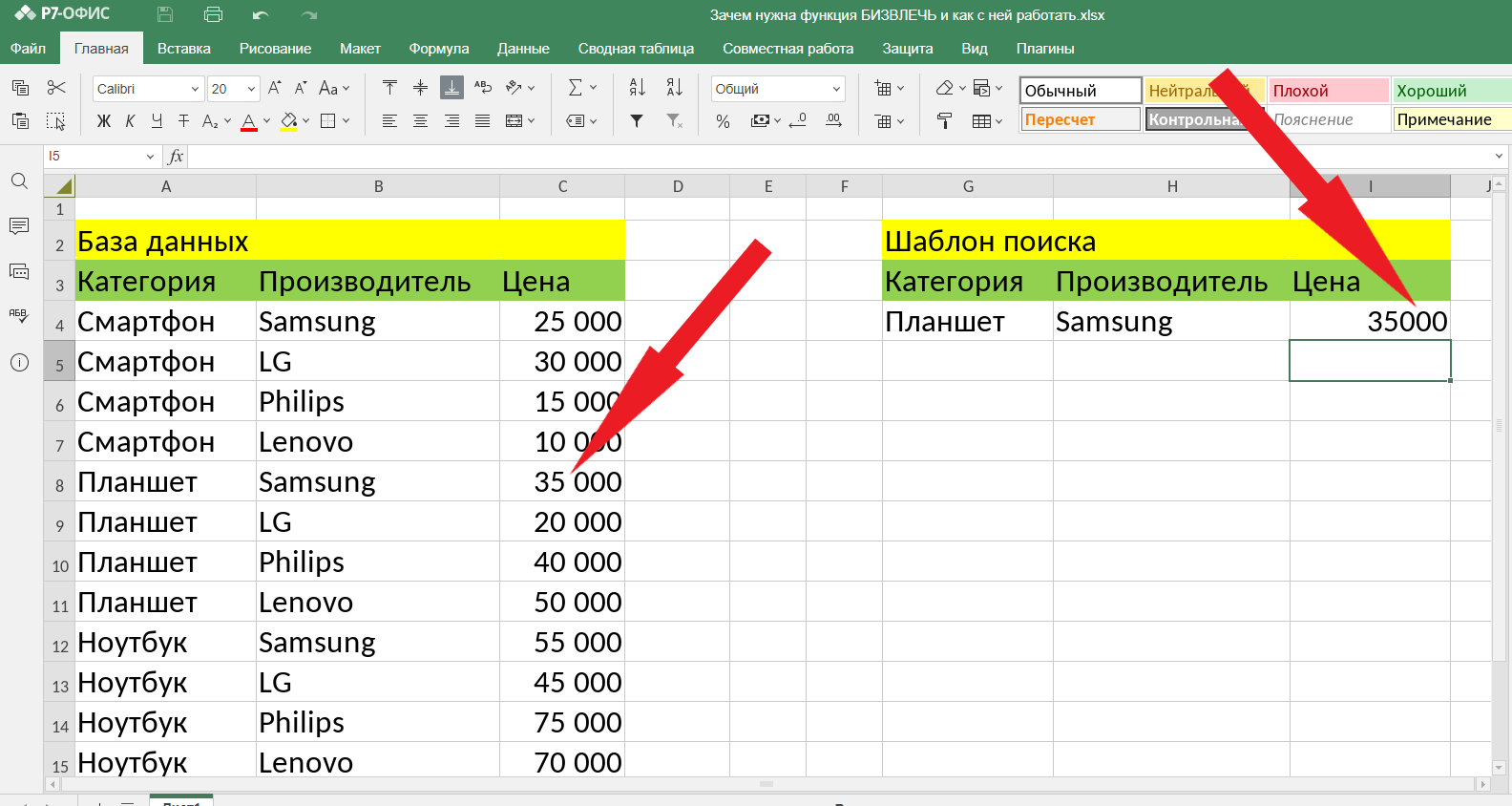Align cell text left
The width and height of the screenshot is (1512, 806).
(389, 120)
